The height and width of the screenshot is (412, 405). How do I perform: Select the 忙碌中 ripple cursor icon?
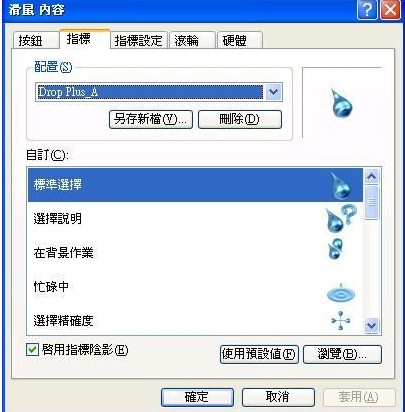click(341, 293)
